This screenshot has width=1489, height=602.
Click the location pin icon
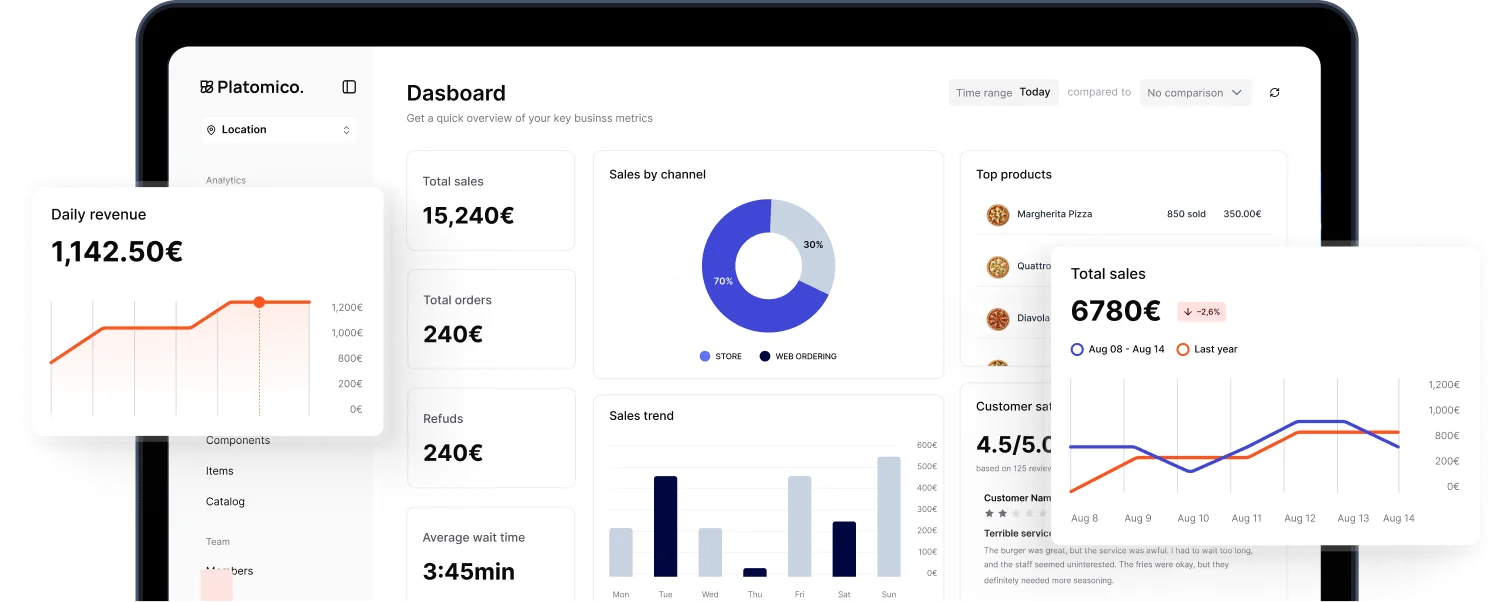211,129
